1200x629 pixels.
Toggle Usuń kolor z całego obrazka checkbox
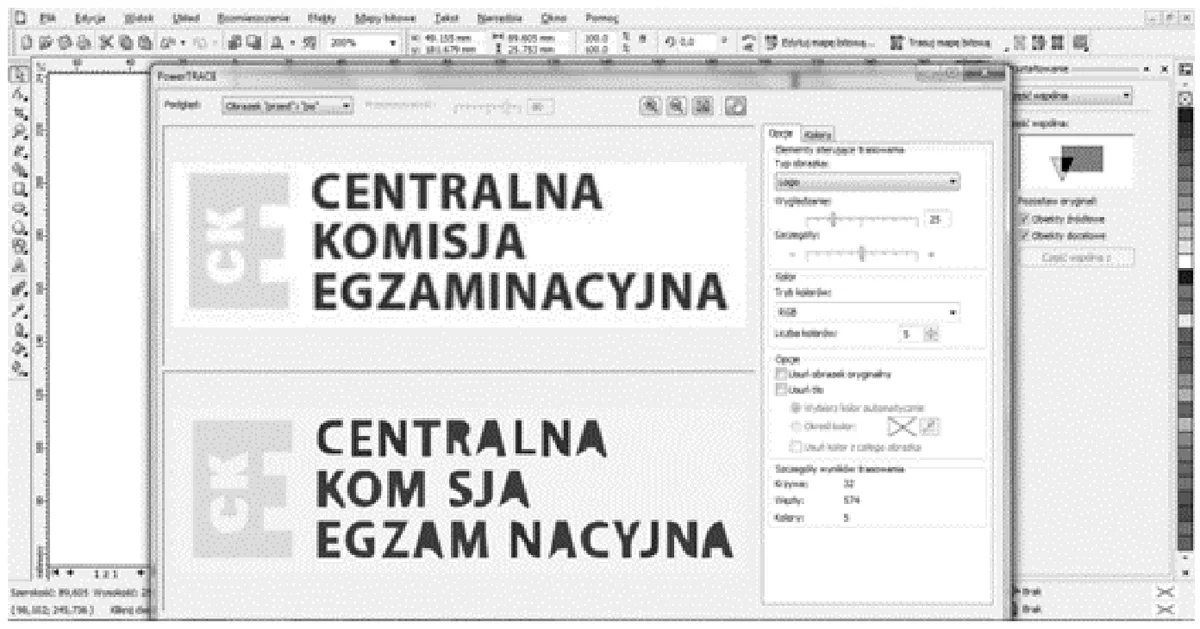coord(796,447)
